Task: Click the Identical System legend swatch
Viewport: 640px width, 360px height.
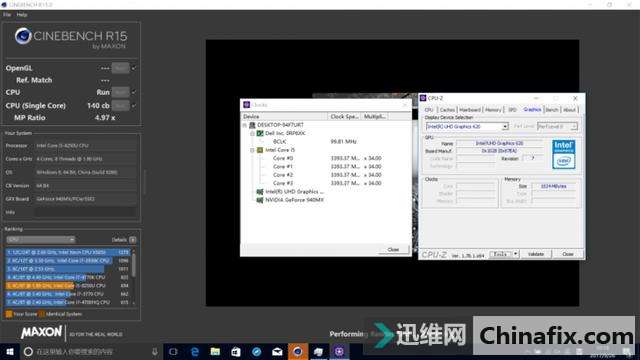Action: pyautogui.click(x=41, y=314)
